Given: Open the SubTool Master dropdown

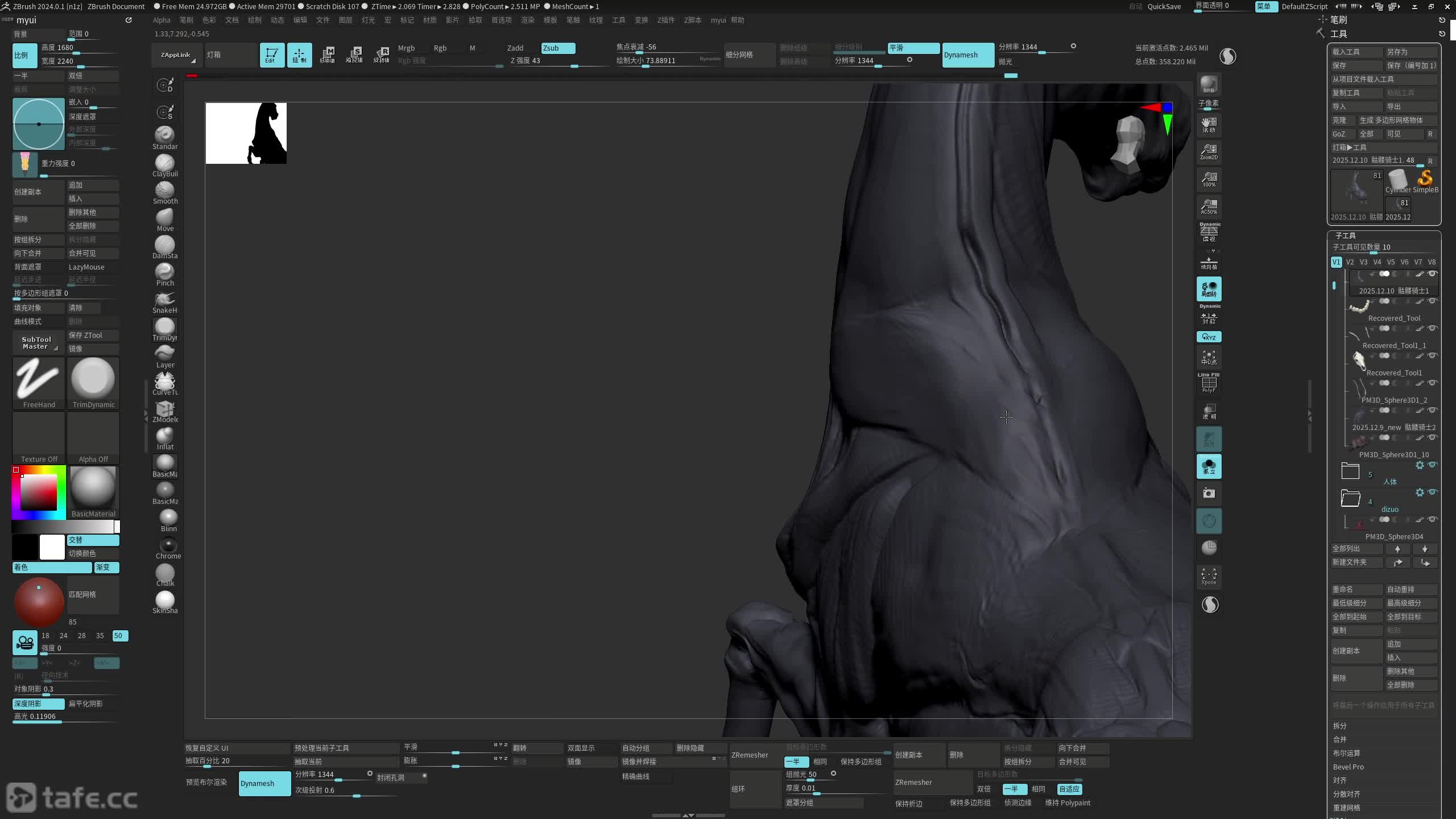Looking at the screenshot, I should pos(38,342).
